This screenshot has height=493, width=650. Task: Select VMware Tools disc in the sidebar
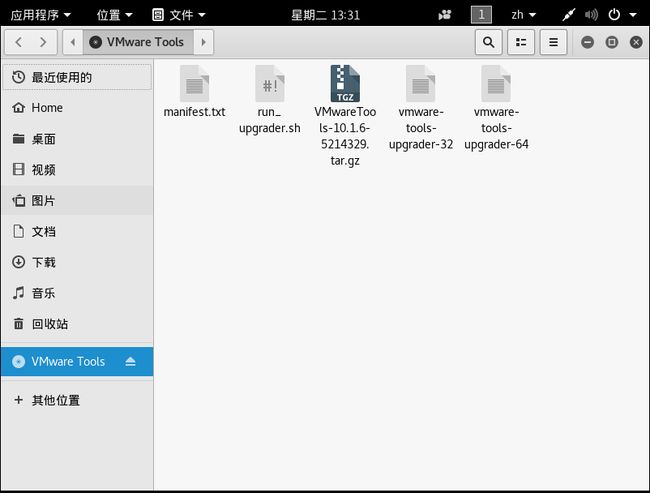coord(77,362)
